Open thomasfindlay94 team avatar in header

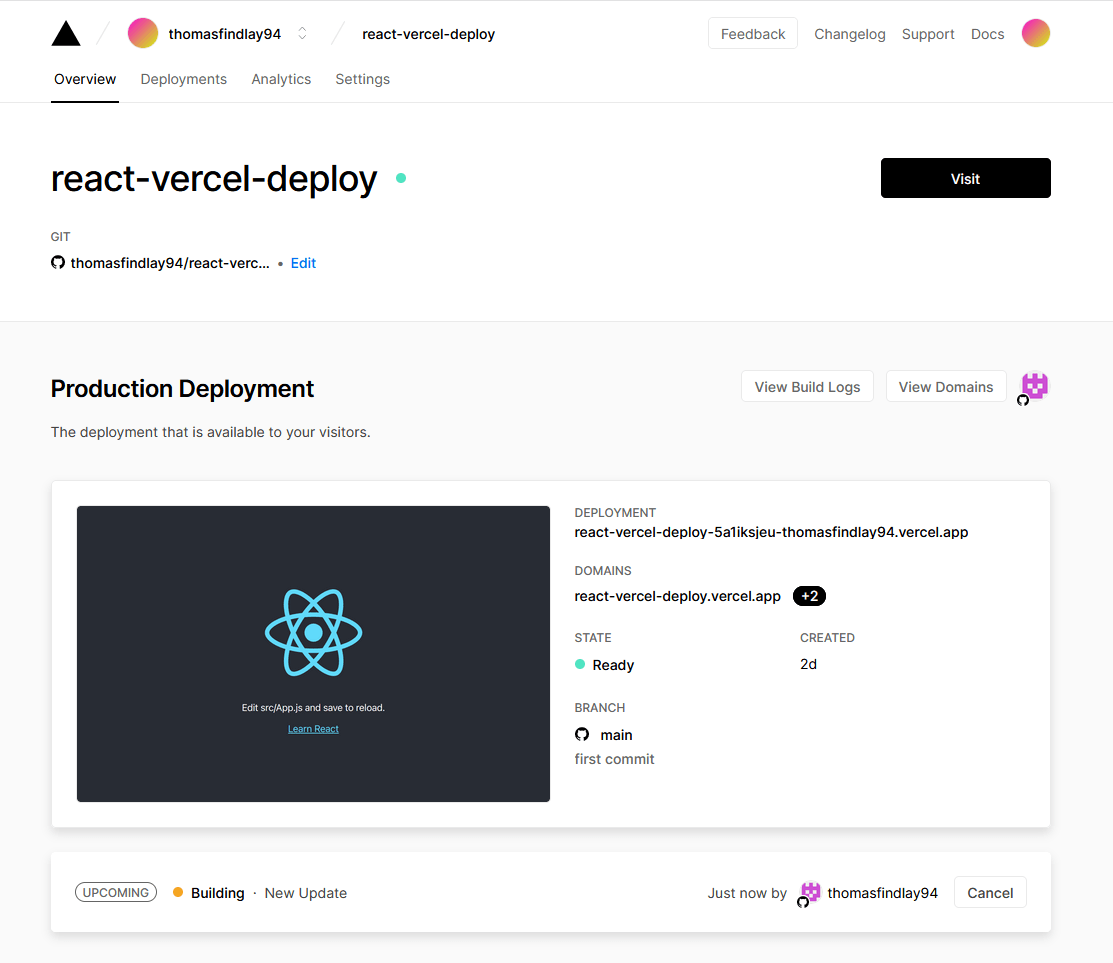(x=143, y=33)
